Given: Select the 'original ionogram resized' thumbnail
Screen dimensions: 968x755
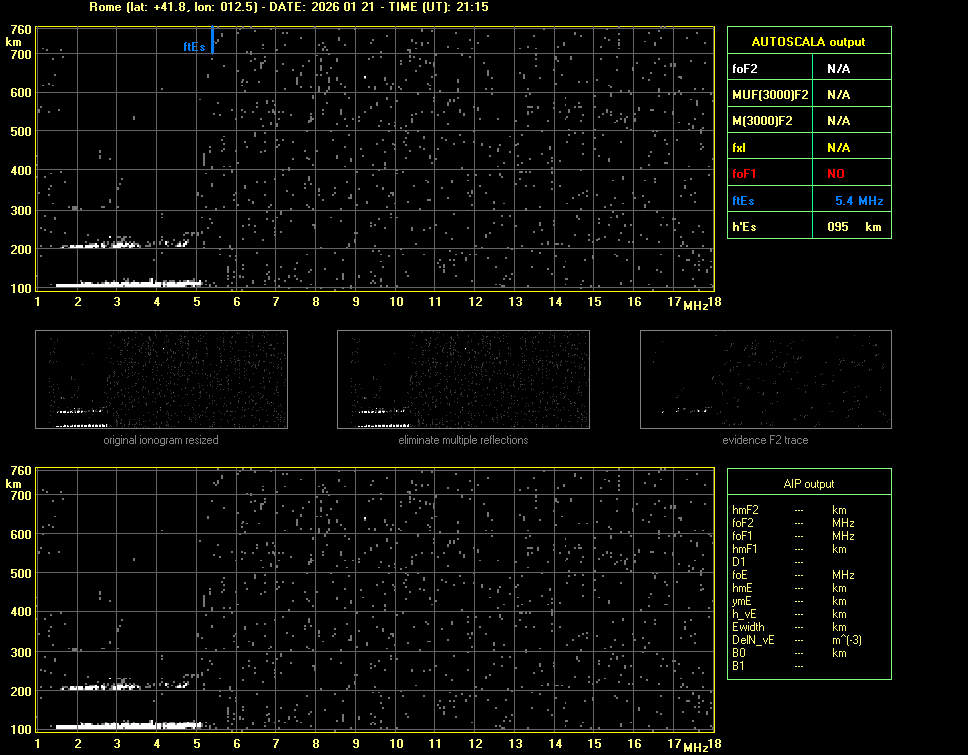Looking at the screenshot, I should click(x=161, y=379).
